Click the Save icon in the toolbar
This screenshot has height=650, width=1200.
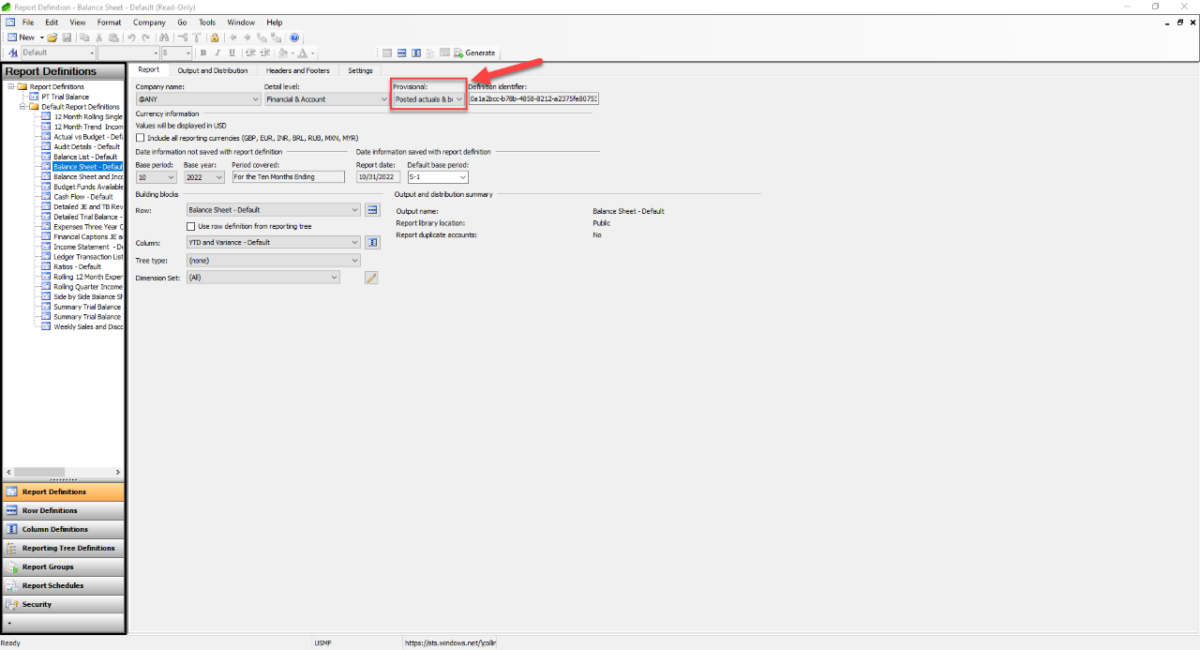[x=67, y=36]
